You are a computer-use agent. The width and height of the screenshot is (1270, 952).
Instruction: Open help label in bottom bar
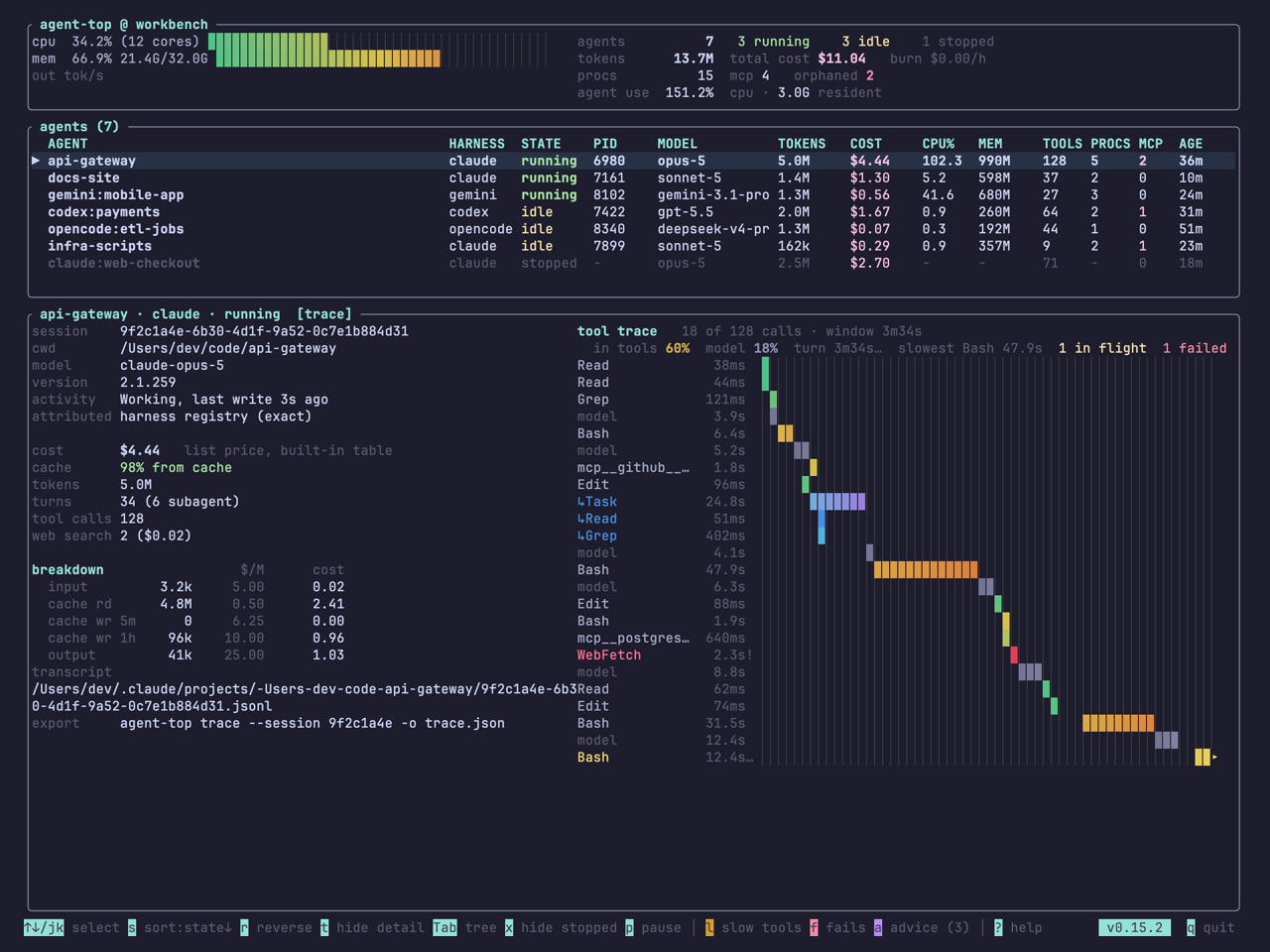1026,928
